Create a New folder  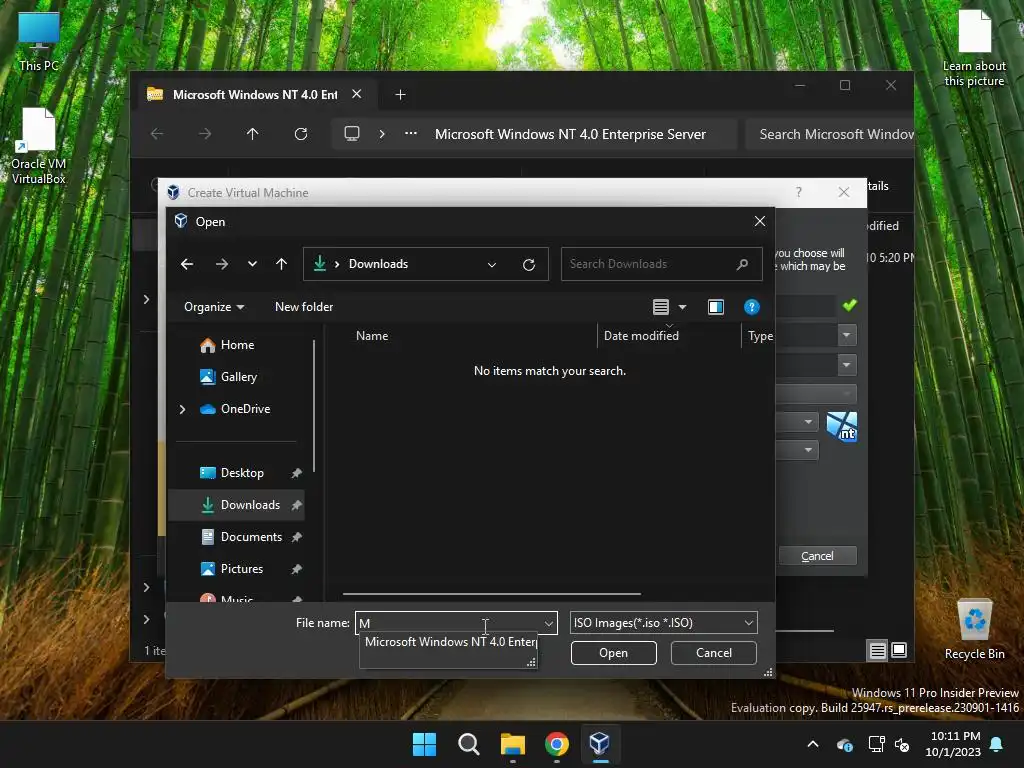click(304, 307)
